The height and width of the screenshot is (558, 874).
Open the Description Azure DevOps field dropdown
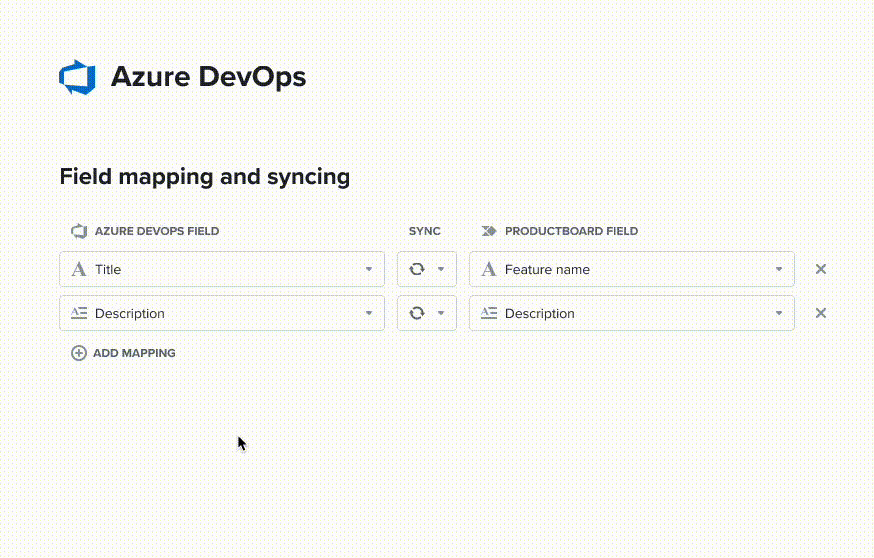pos(222,313)
